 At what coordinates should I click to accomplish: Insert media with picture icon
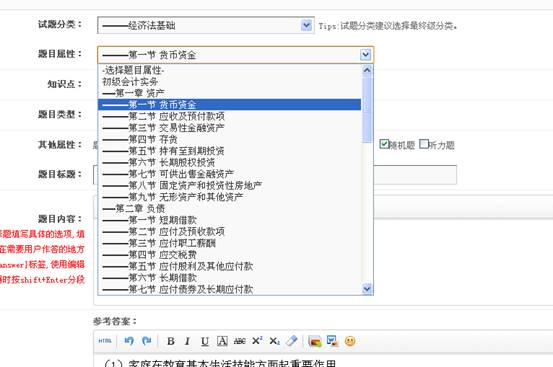tap(333, 341)
